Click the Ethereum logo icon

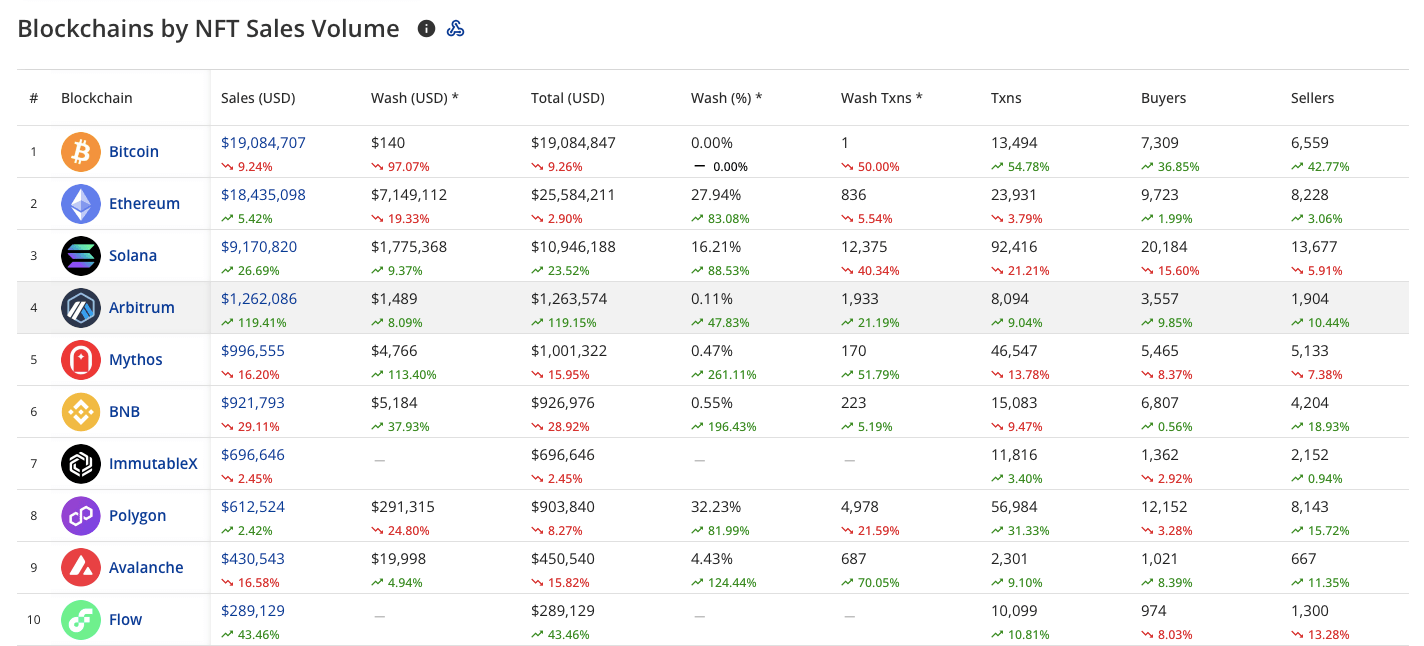tap(81, 204)
